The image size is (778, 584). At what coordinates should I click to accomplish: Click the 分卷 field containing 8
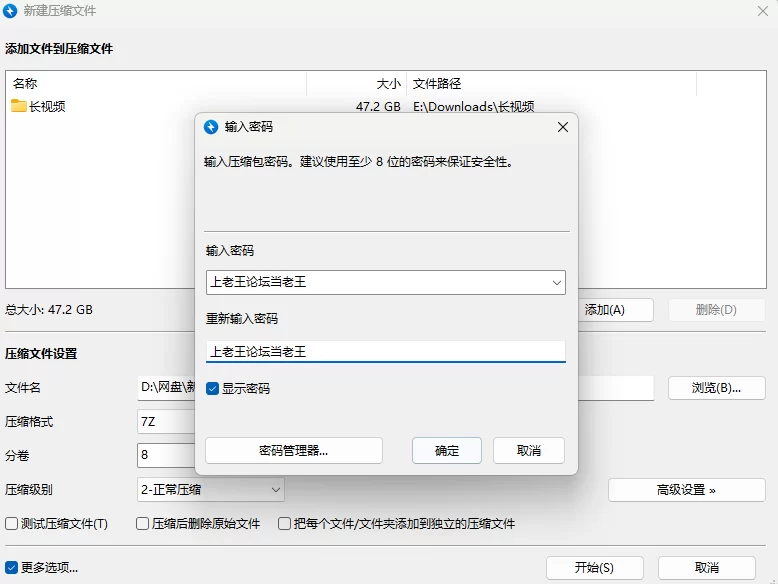point(166,455)
